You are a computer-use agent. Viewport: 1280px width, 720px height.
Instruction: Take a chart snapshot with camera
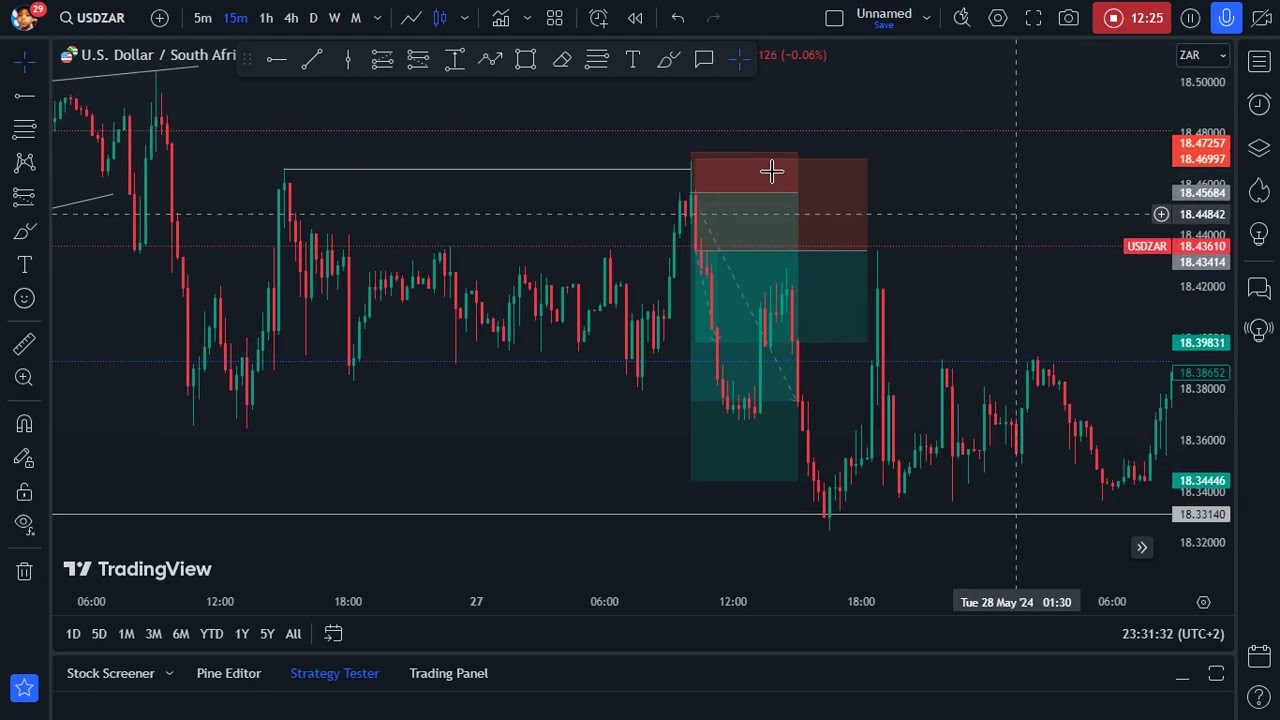(x=1069, y=18)
